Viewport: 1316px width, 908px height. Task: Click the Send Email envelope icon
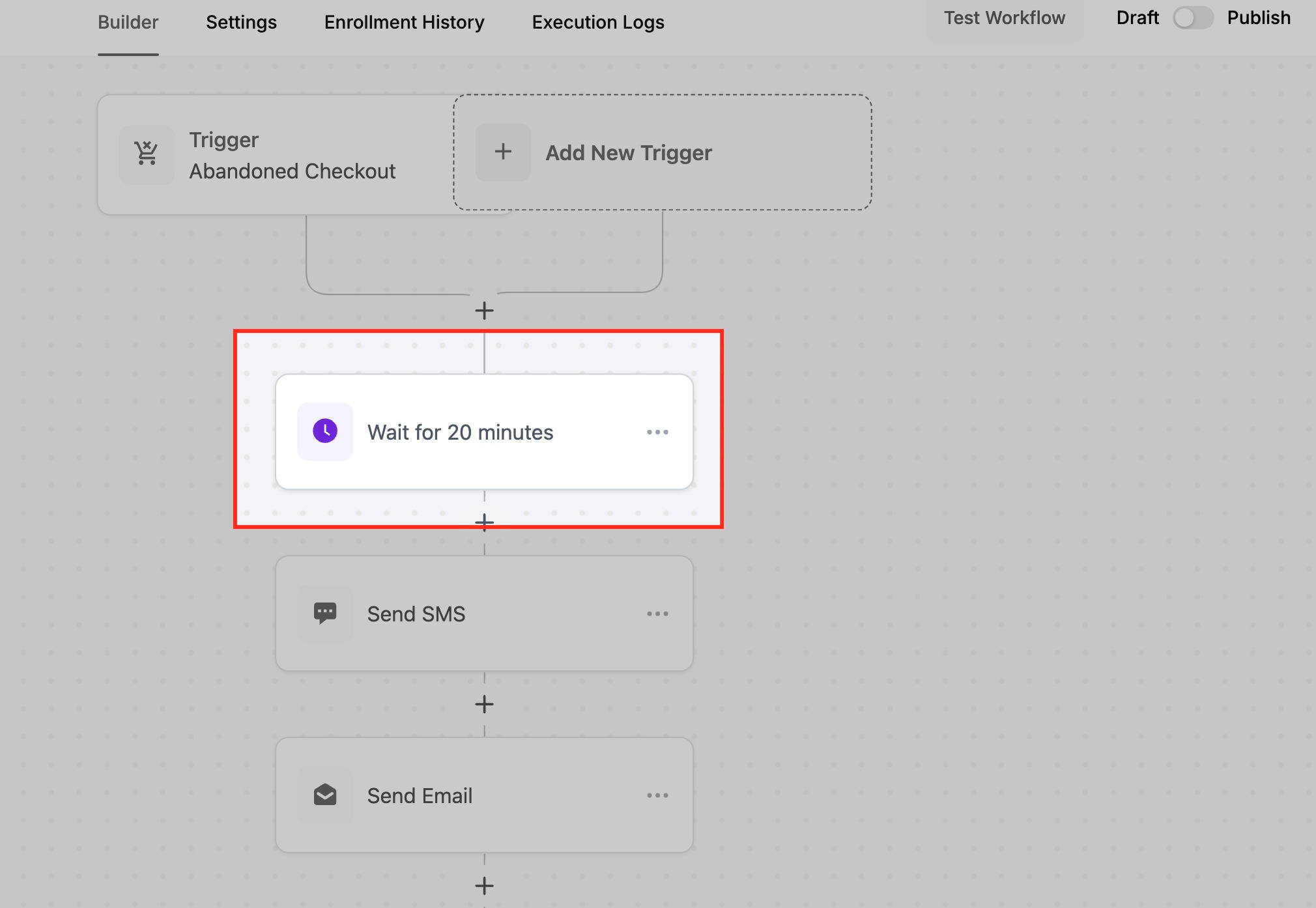tap(325, 795)
